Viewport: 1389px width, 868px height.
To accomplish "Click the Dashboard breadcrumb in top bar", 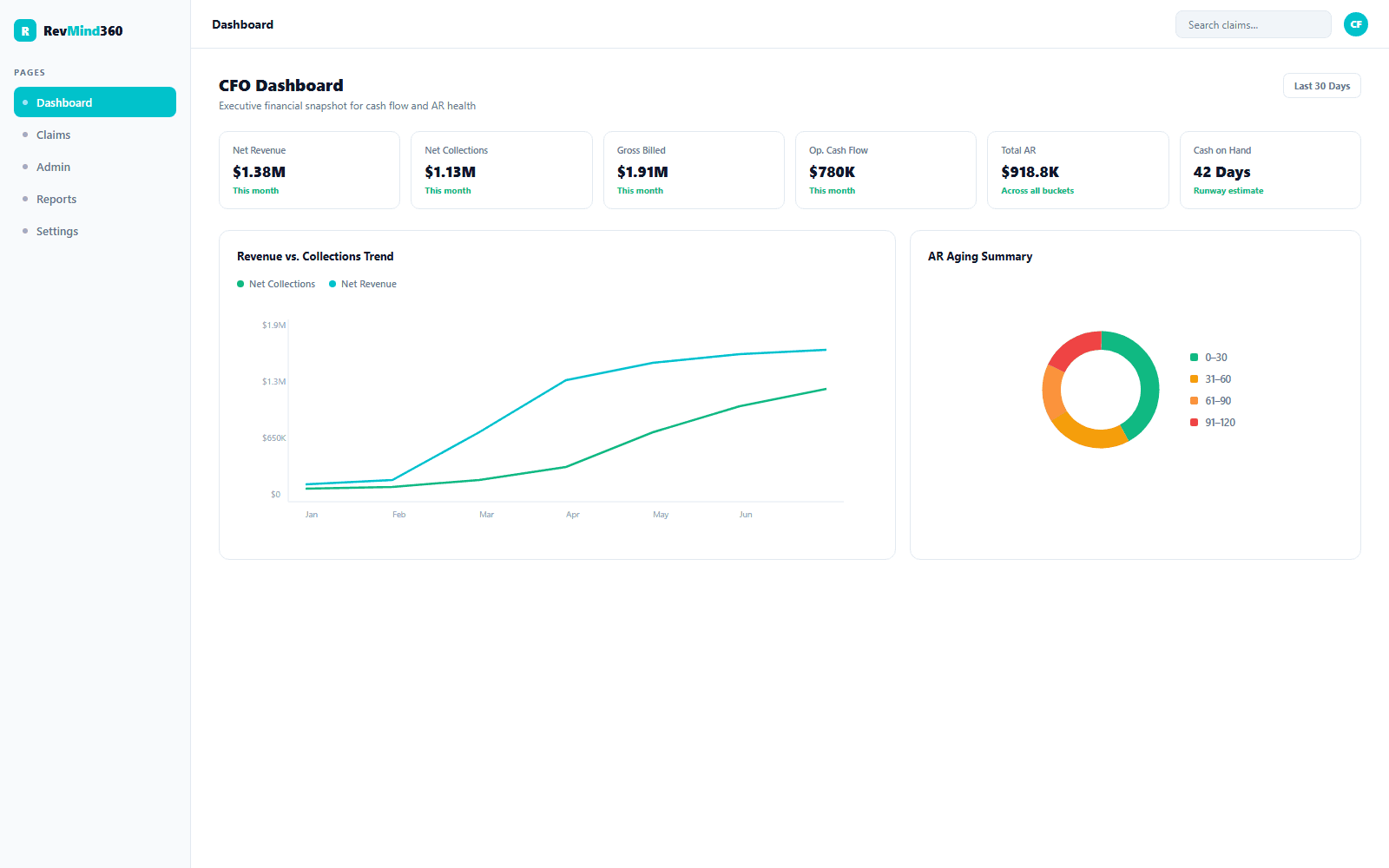I will (243, 24).
